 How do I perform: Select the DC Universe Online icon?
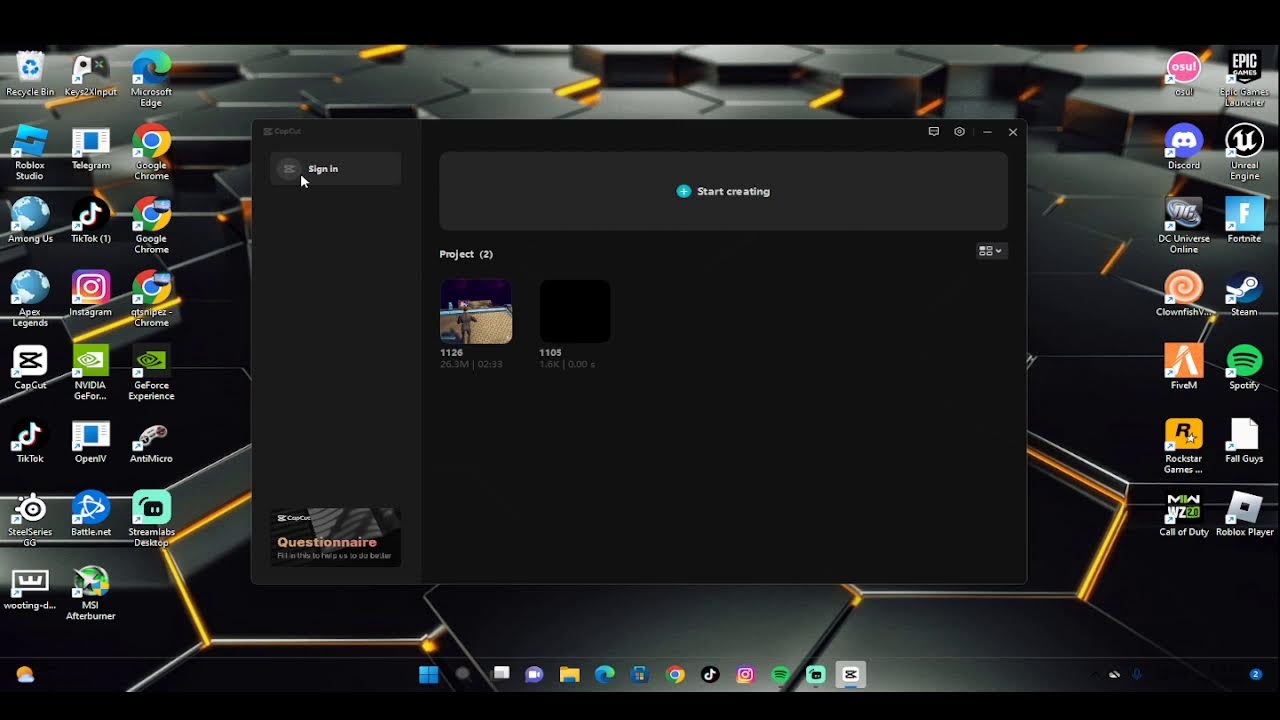tap(1184, 226)
